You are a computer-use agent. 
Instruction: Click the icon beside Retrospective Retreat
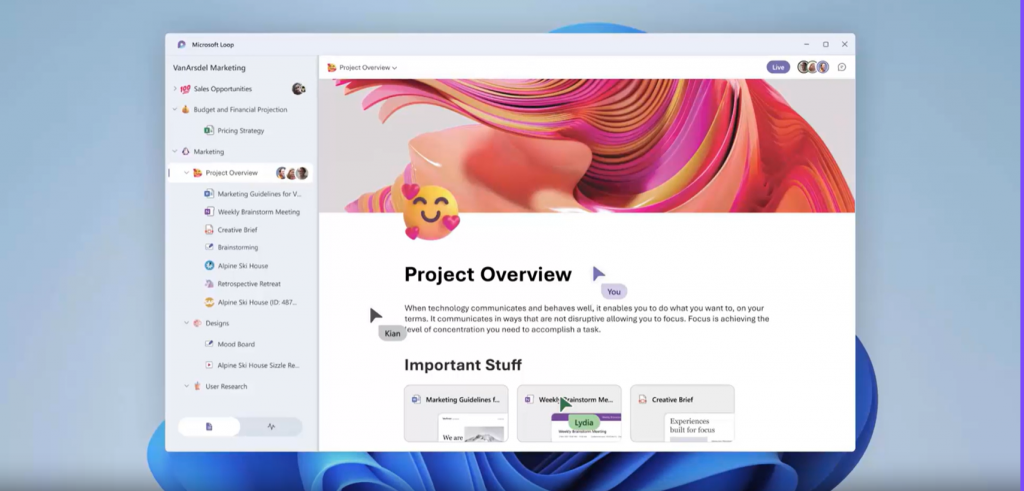click(209, 284)
